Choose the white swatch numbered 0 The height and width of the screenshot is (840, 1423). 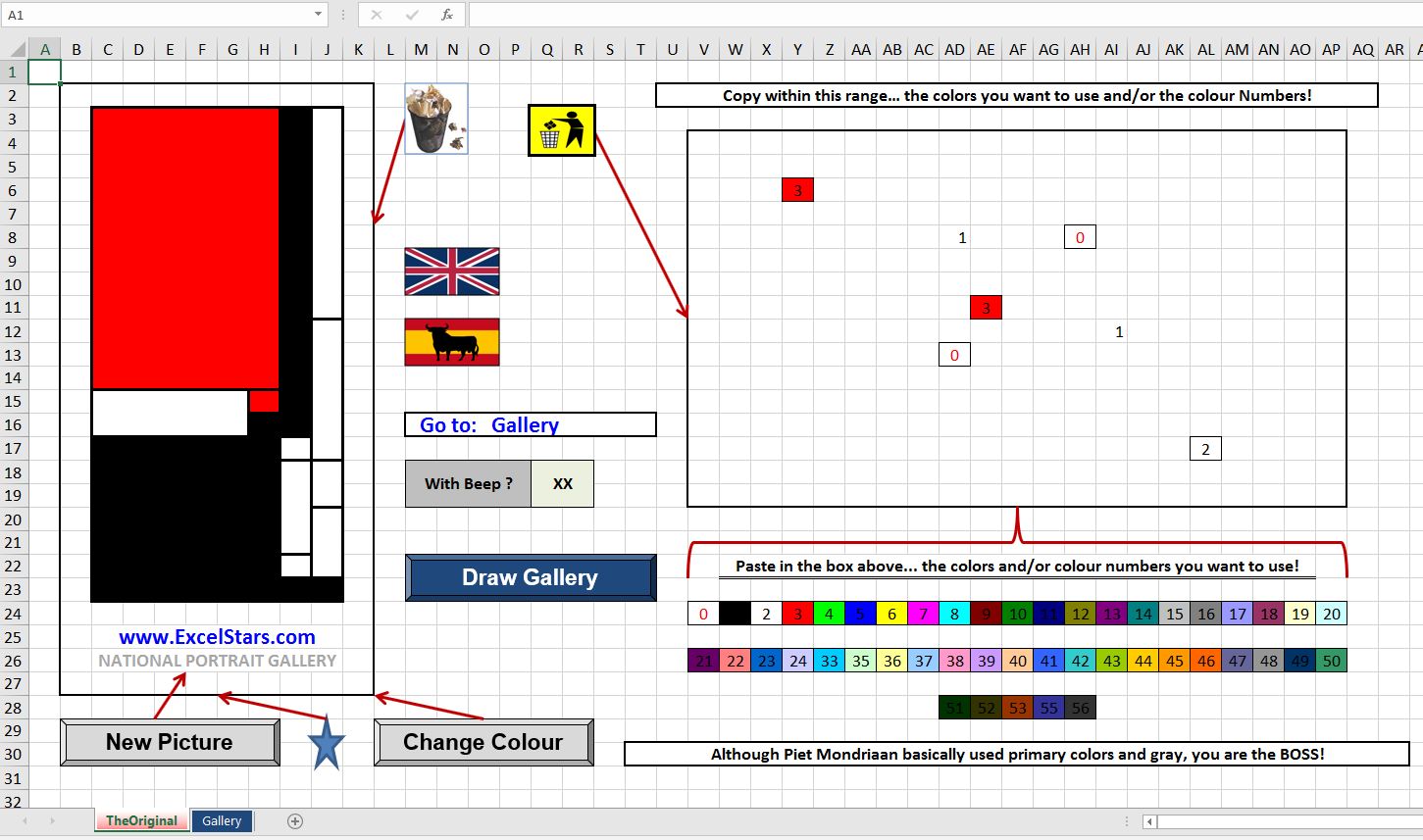[x=703, y=614]
